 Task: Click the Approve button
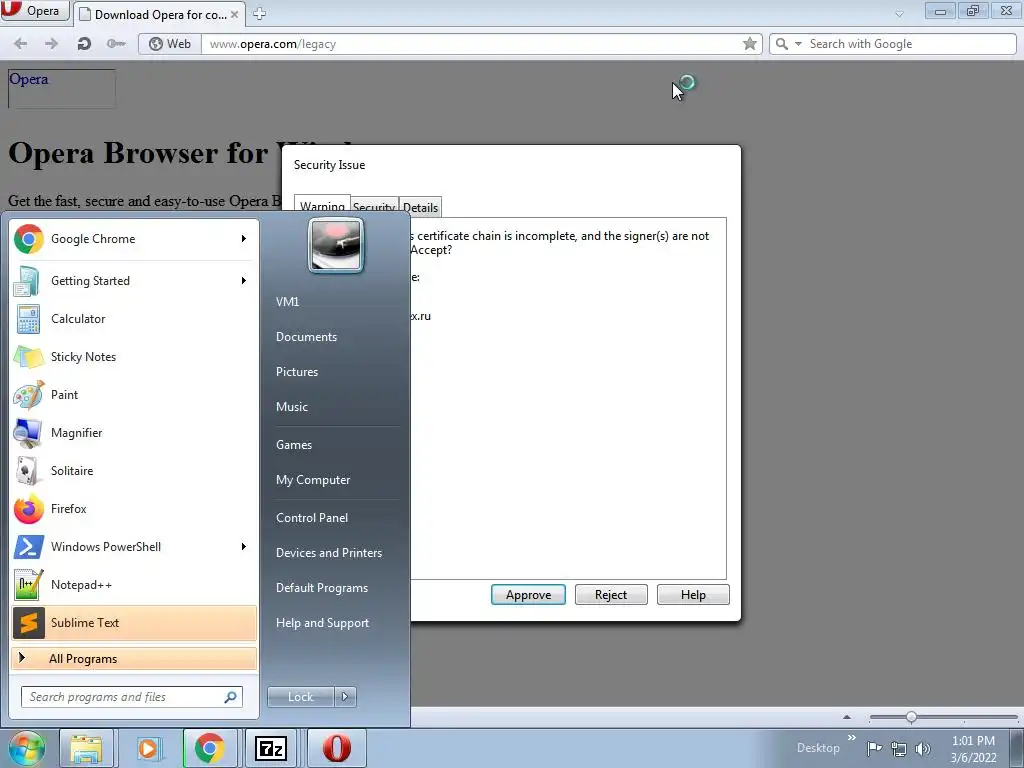tap(528, 595)
